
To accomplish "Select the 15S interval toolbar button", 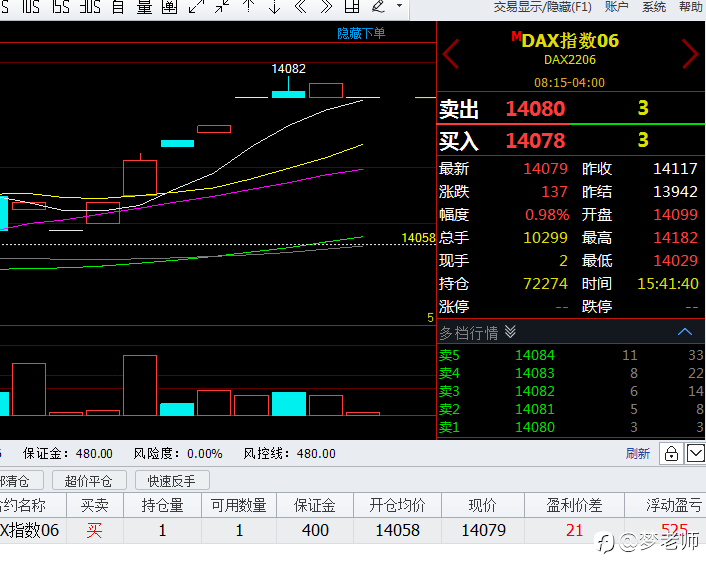I will 60,7.
